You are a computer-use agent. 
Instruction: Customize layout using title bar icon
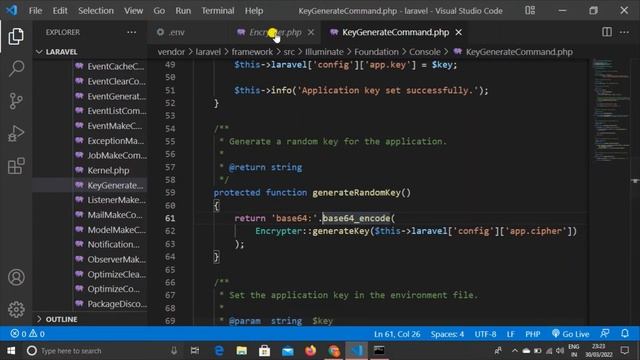[530, 11]
